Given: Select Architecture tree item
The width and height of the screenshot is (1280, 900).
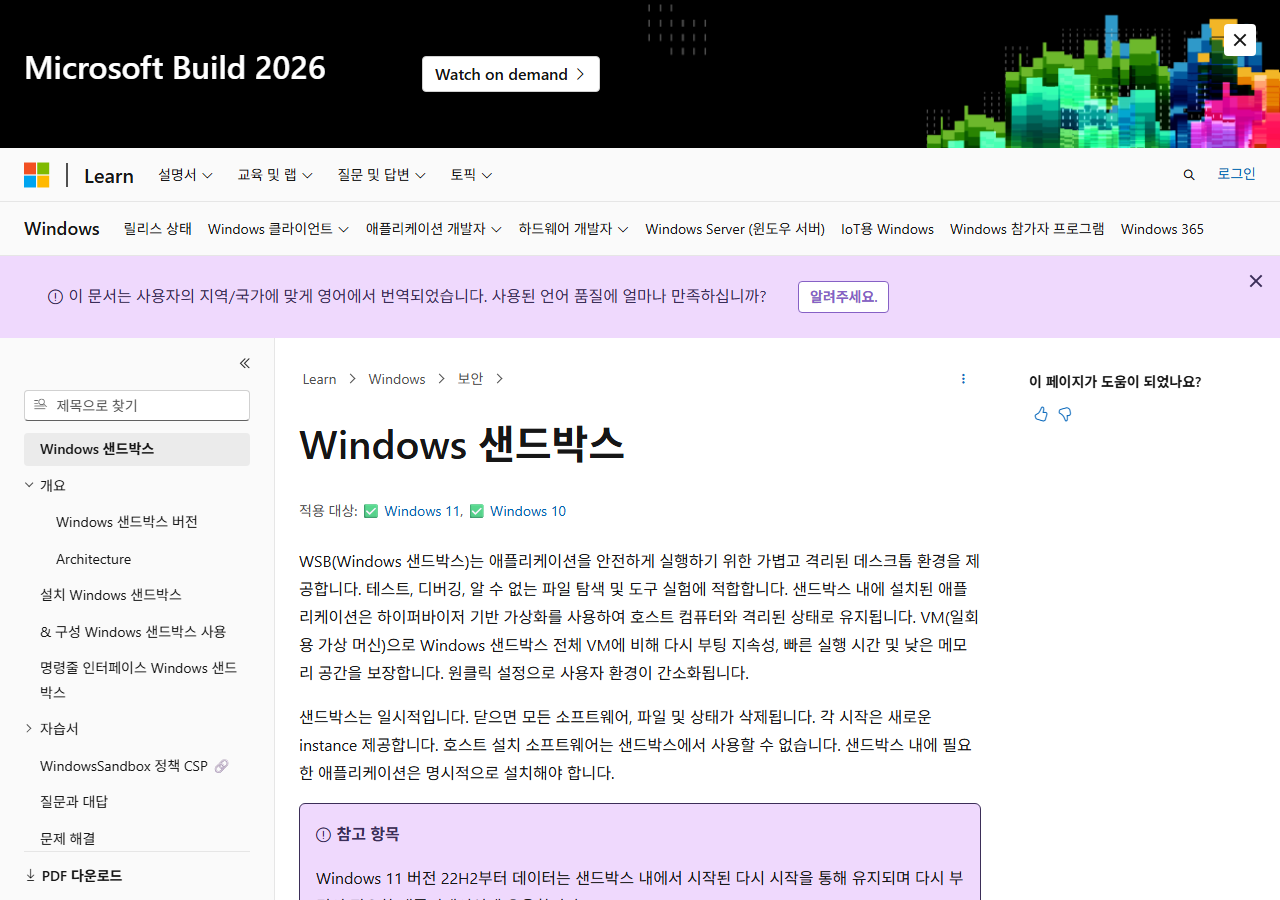Looking at the screenshot, I should [x=94, y=559].
